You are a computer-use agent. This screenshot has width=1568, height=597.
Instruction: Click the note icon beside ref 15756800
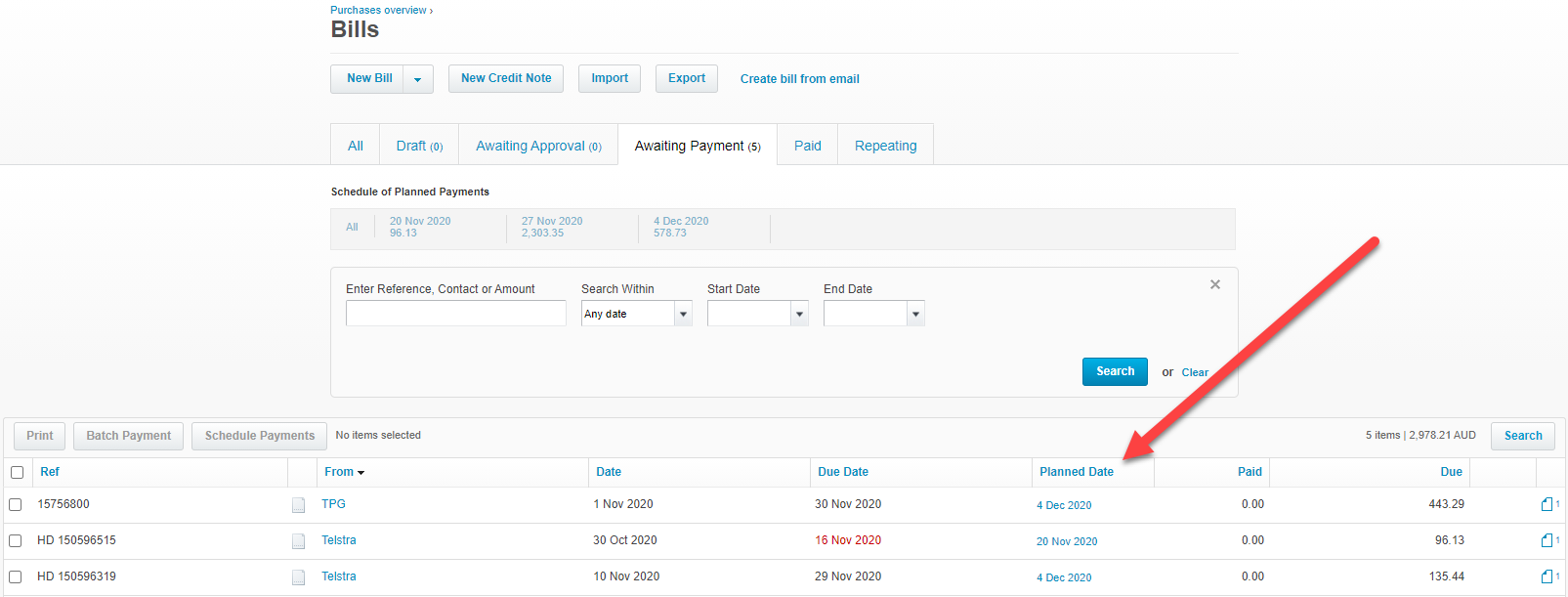[298, 506]
